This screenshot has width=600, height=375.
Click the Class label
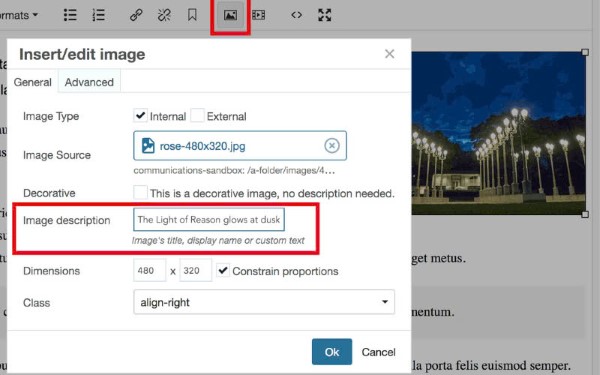tap(37, 303)
